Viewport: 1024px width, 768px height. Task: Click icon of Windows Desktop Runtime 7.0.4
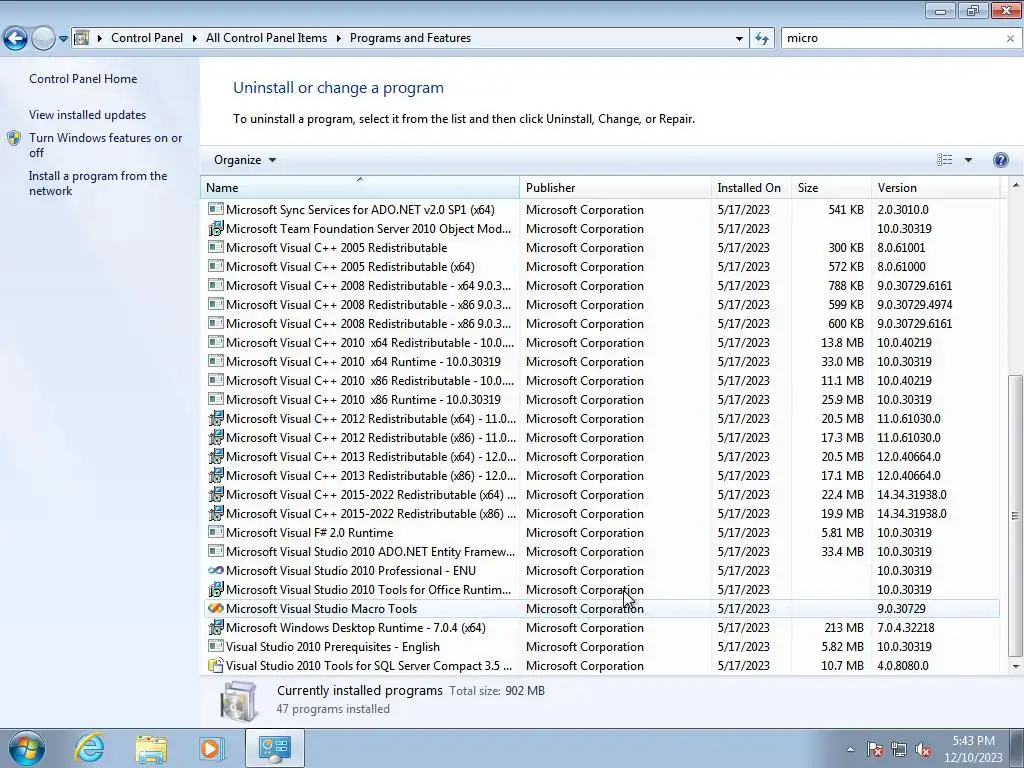(216, 627)
